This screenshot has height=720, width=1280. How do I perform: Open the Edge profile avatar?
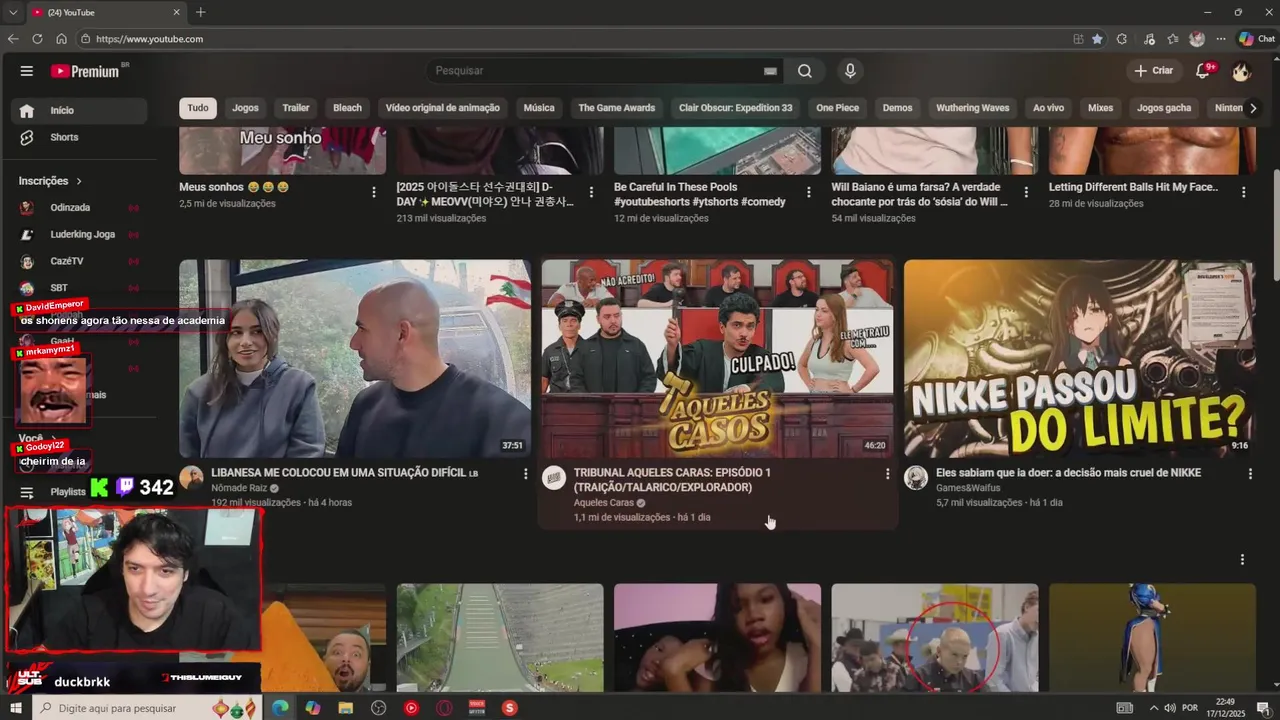(x=1197, y=39)
